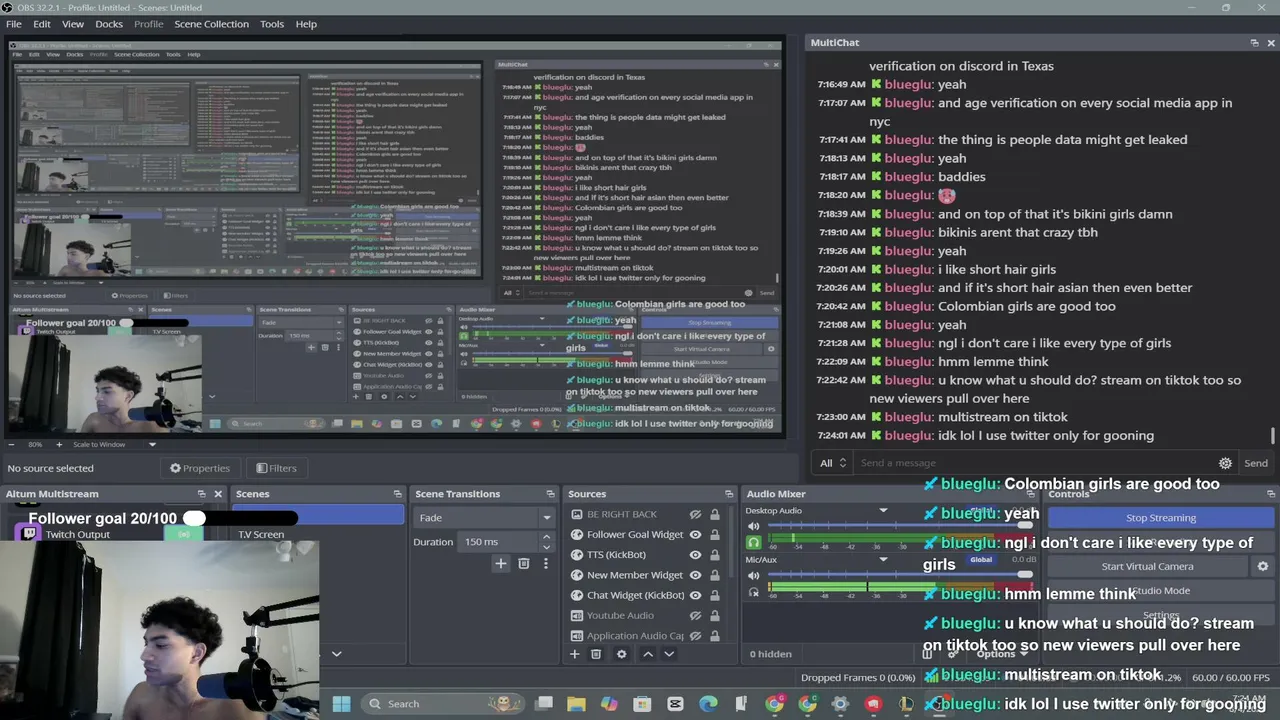Screen dimensions: 1280x720
Task: Add a scene transition with plus icon
Action: (501, 564)
